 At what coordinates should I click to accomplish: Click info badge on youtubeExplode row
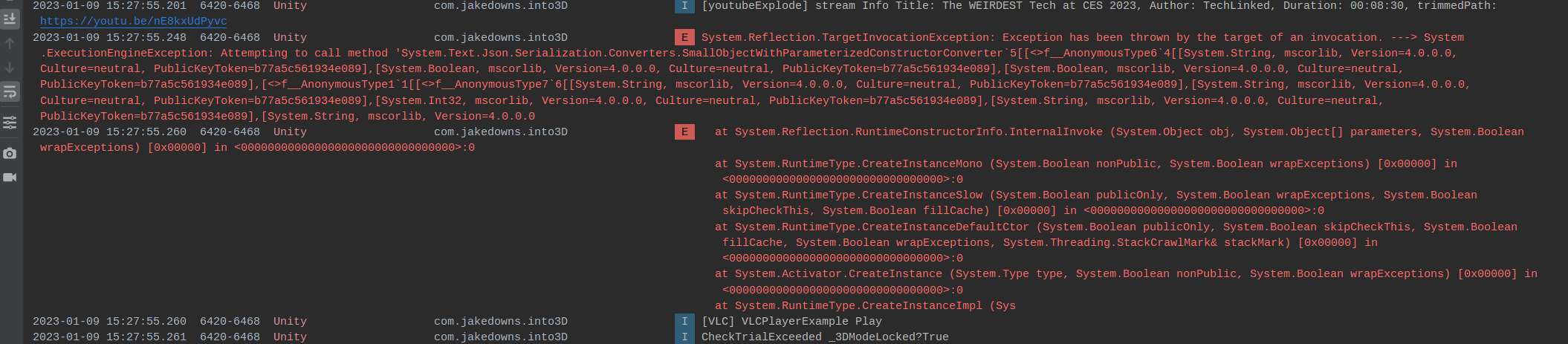[x=684, y=6]
